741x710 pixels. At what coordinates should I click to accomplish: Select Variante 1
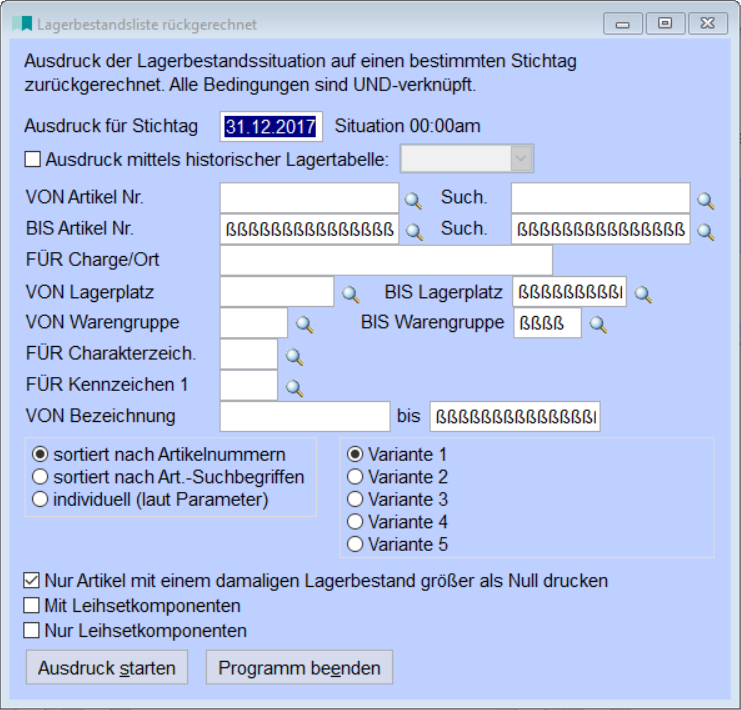pos(355,454)
